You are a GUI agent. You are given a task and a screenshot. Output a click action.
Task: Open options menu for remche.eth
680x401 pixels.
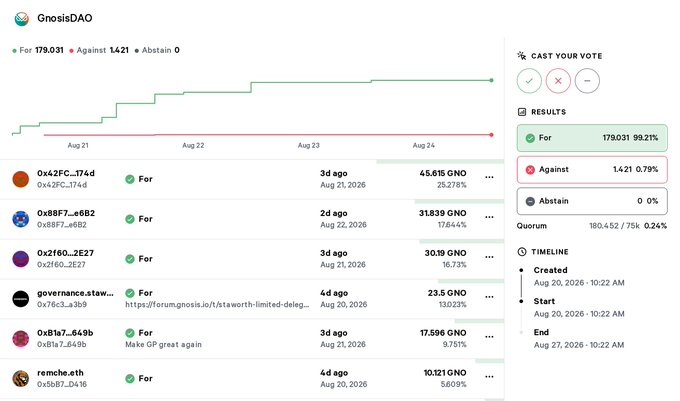coord(489,377)
